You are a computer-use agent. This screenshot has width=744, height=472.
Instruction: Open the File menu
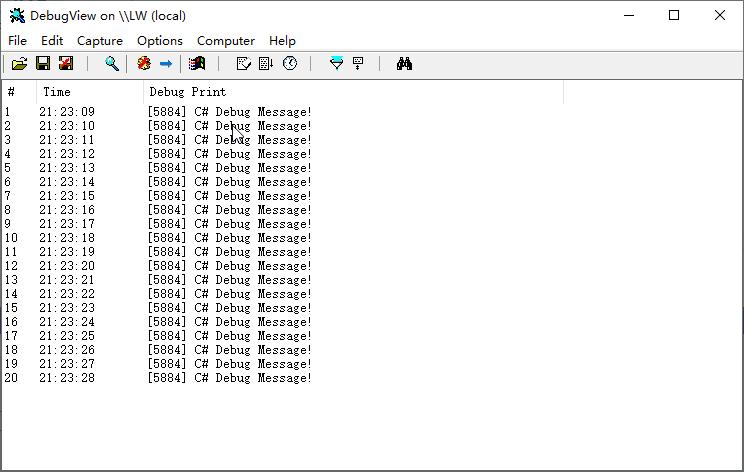pos(18,41)
